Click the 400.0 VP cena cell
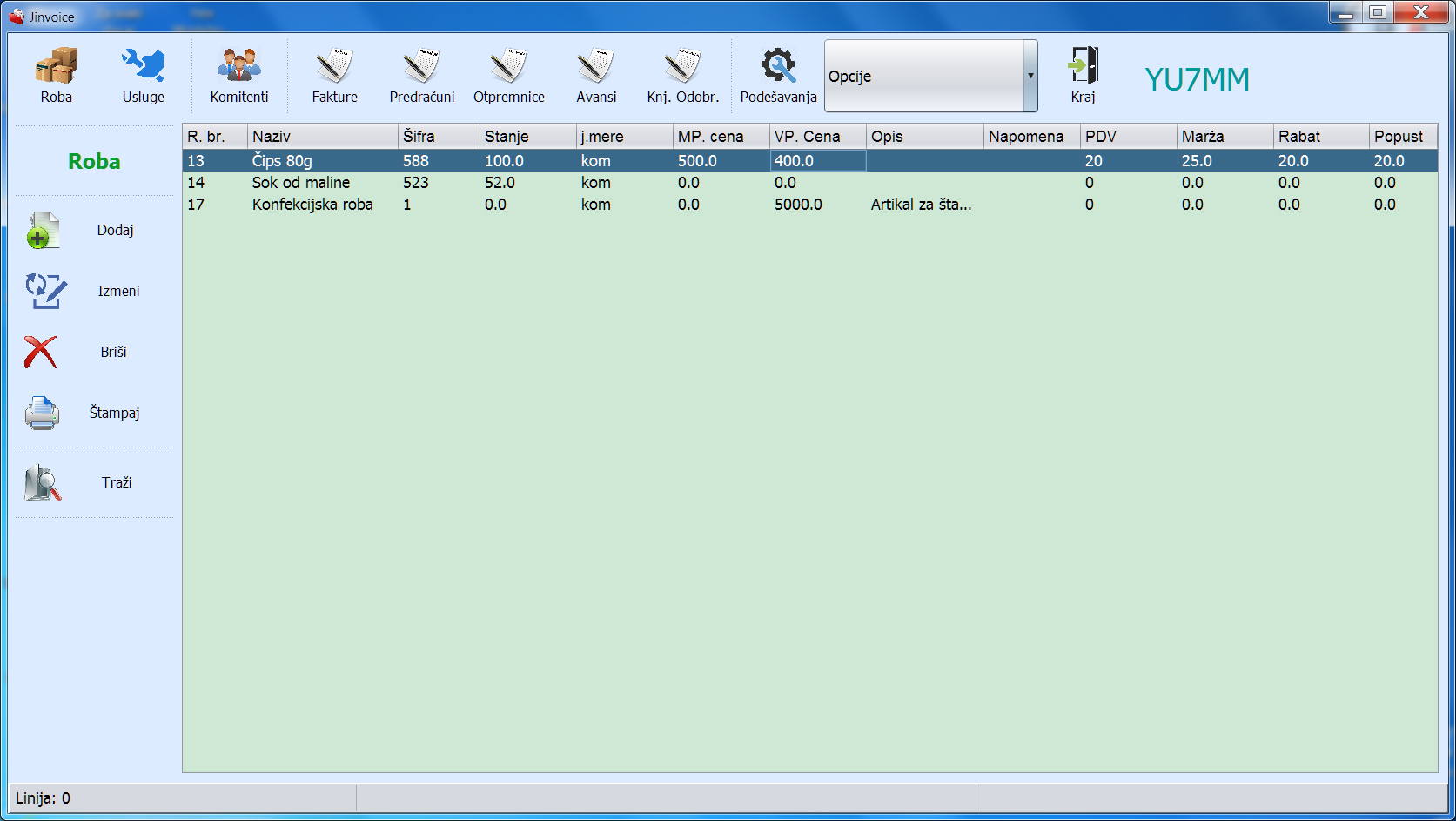The width and height of the screenshot is (1456, 821). tap(818, 161)
